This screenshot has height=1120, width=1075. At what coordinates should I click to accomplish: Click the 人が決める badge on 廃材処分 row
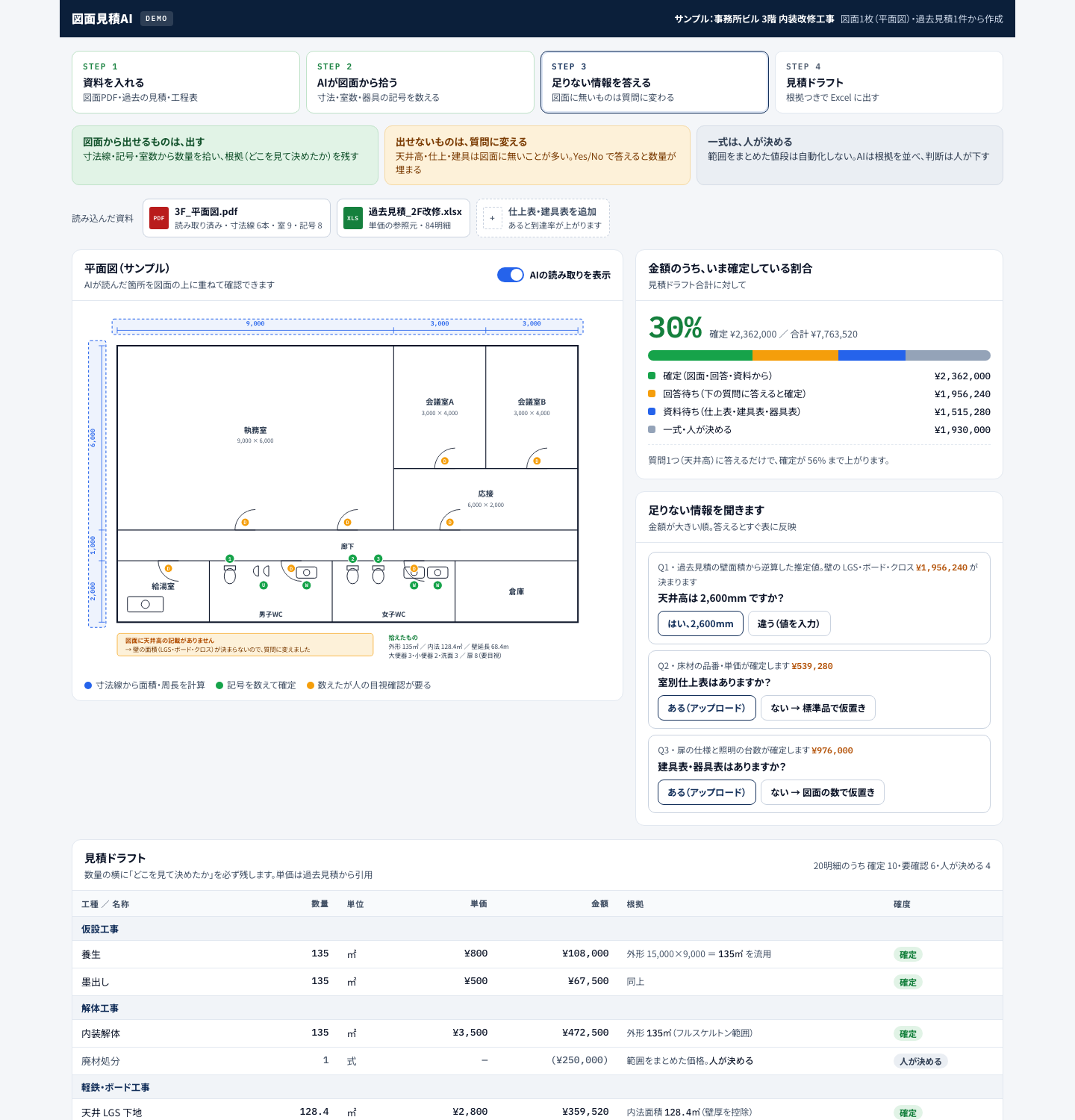[x=920, y=1061]
